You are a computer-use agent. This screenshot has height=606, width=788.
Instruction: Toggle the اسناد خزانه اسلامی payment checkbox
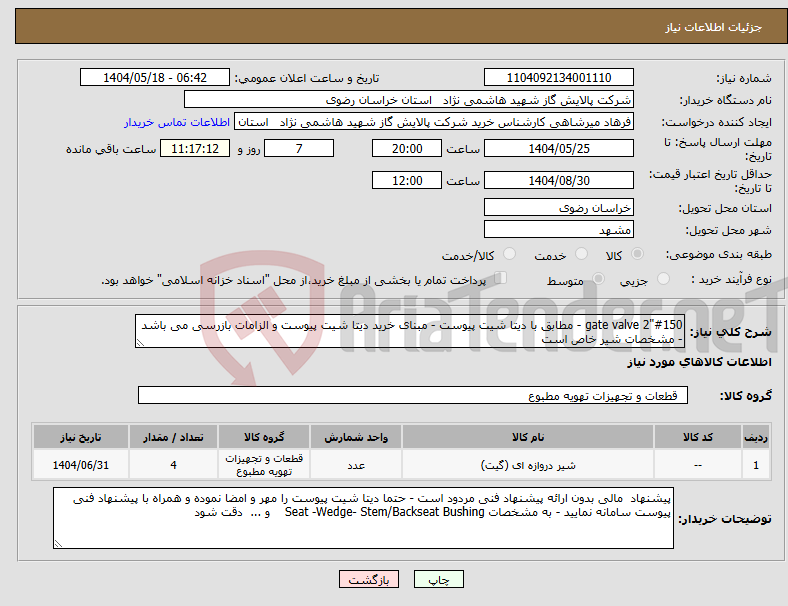tap(501, 277)
